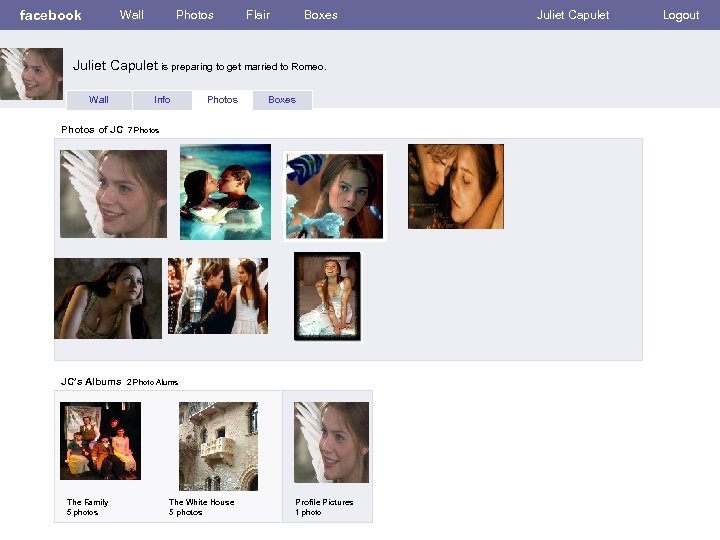The height and width of the screenshot is (540, 720).
Task: Click the facebook logo
Action: [x=51, y=15]
